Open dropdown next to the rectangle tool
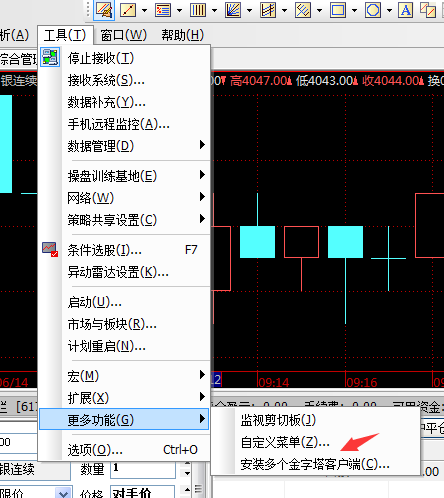 [x=354, y=10]
